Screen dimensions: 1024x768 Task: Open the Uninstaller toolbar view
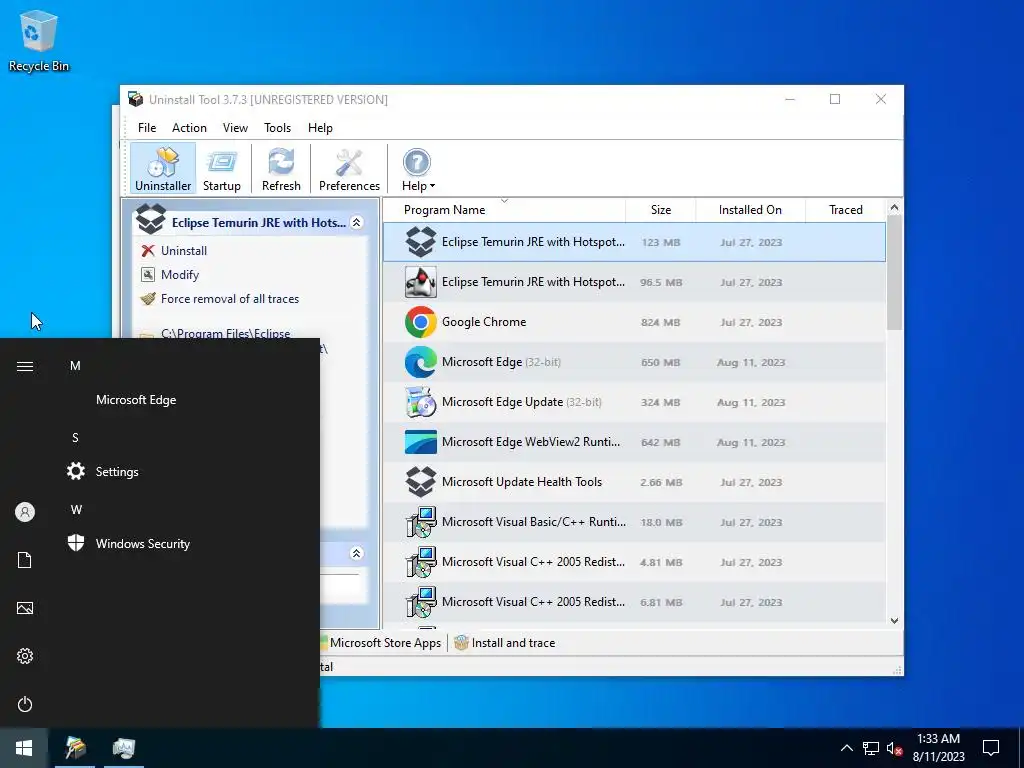tap(163, 169)
